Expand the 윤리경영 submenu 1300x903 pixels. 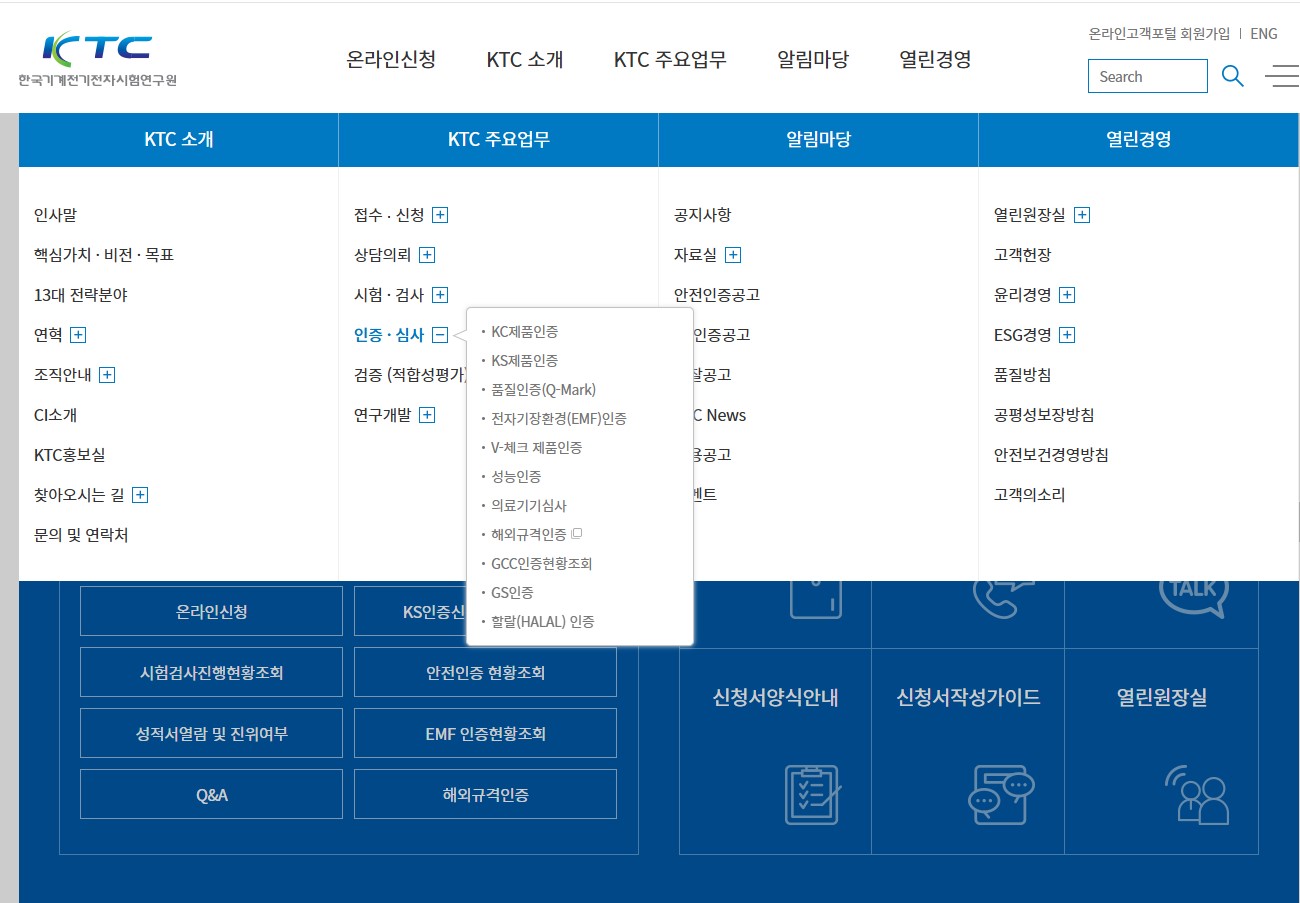point(1067,295)
